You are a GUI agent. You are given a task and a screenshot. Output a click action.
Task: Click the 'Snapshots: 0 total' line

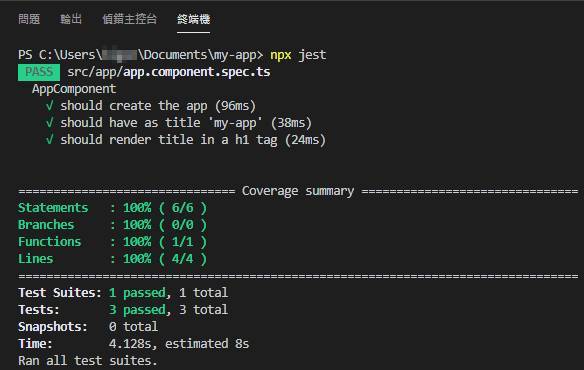click(x=88, y=327)
